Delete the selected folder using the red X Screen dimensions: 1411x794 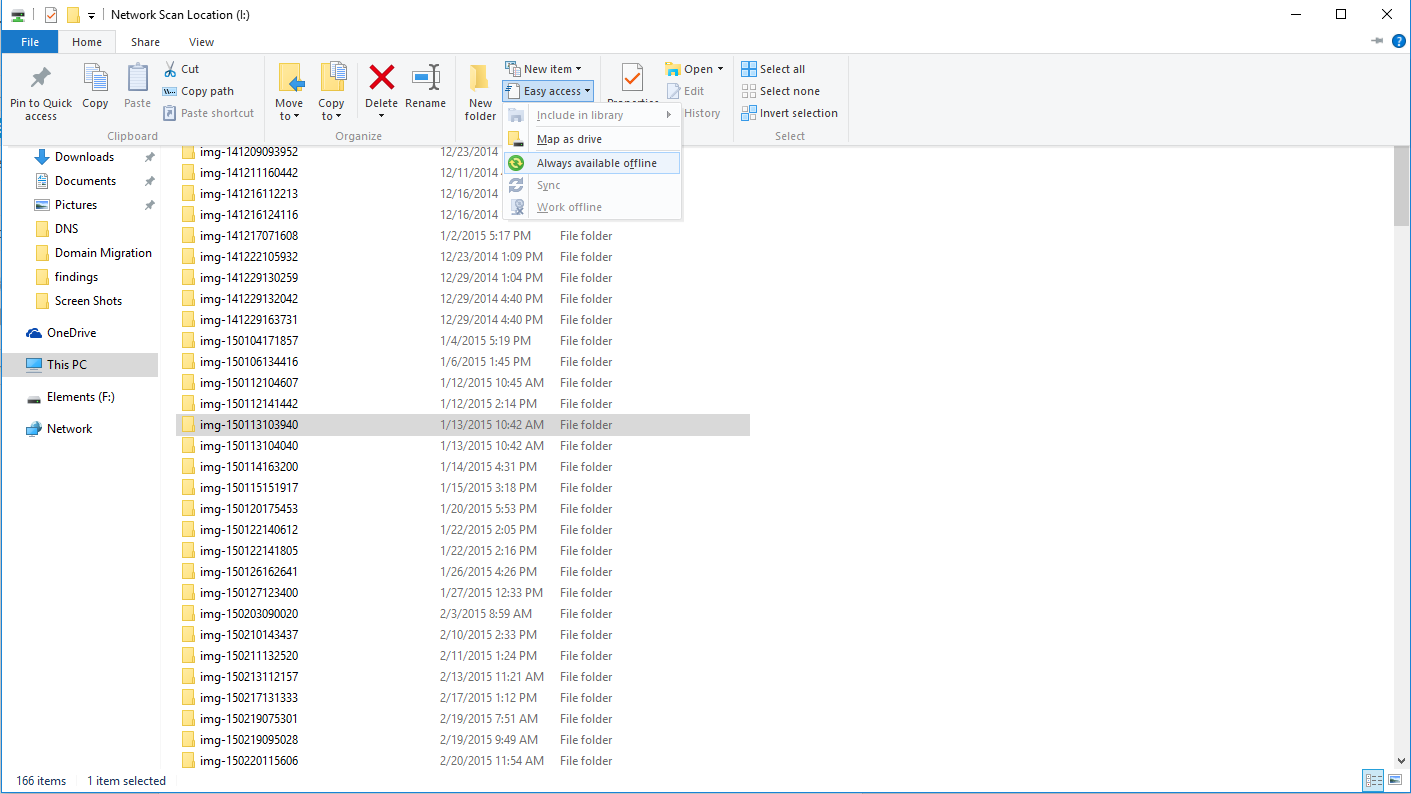[x=381, y=90]
